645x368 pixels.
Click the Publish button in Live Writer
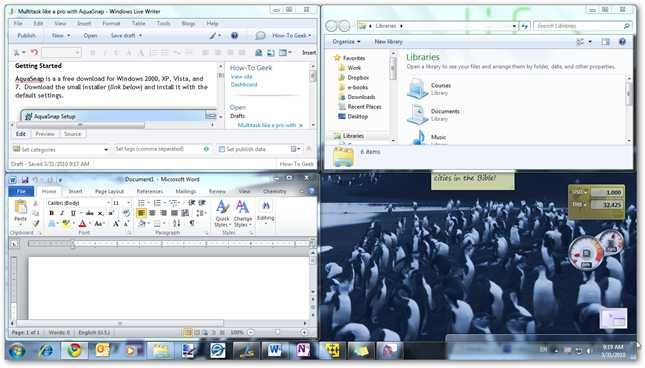(27, 36)
